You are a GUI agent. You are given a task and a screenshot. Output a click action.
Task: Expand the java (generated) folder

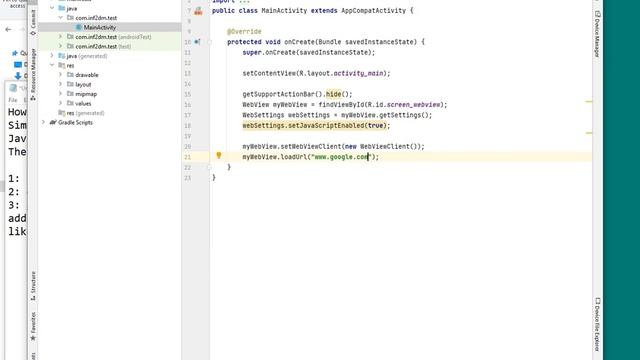pyautogui.click(x=52, y=56)
